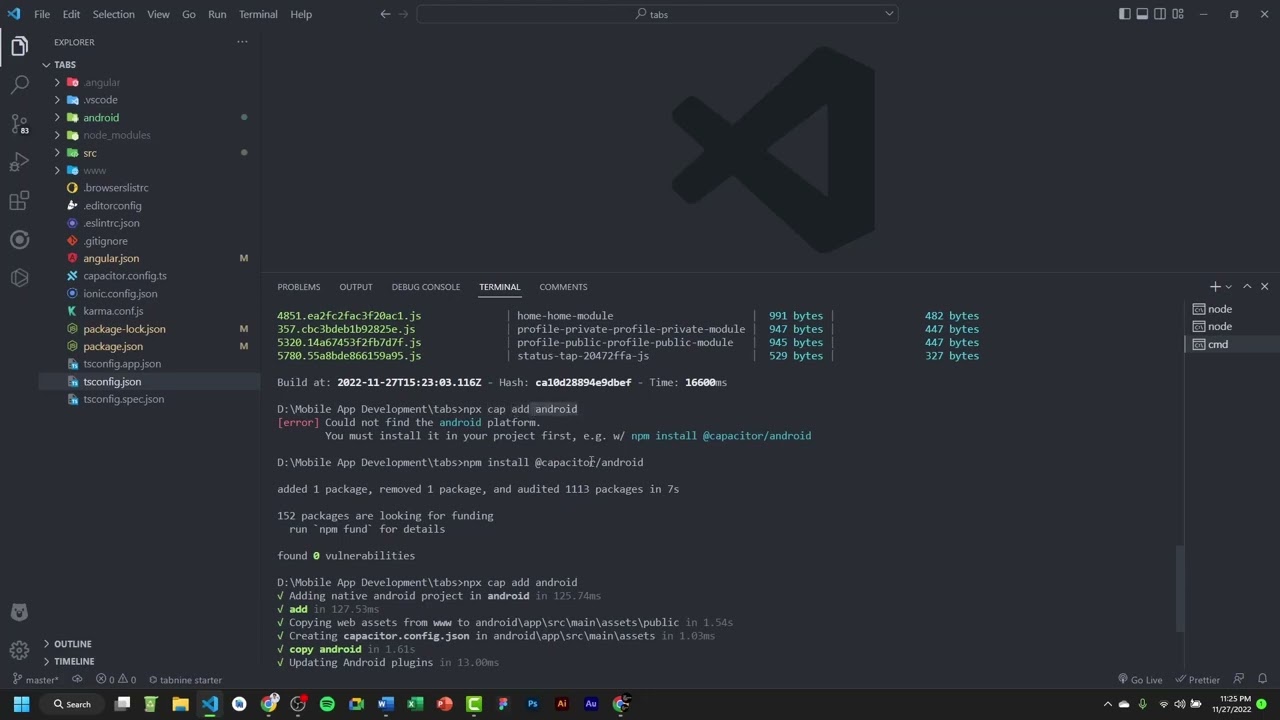Click Prettier in status bar
Screen dimensions: 1280x720
tap(1198, 680)
